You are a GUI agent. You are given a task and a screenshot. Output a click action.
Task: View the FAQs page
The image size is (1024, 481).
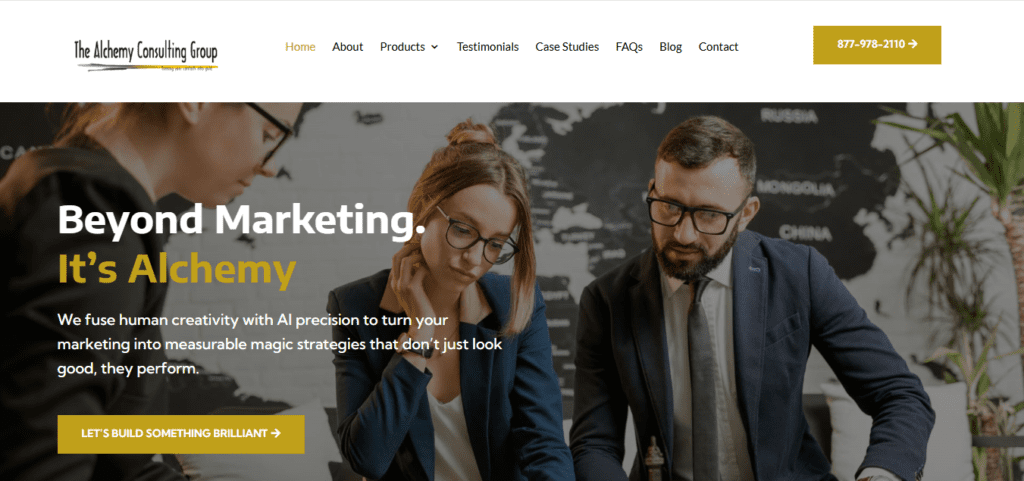(x=629, y=47)
